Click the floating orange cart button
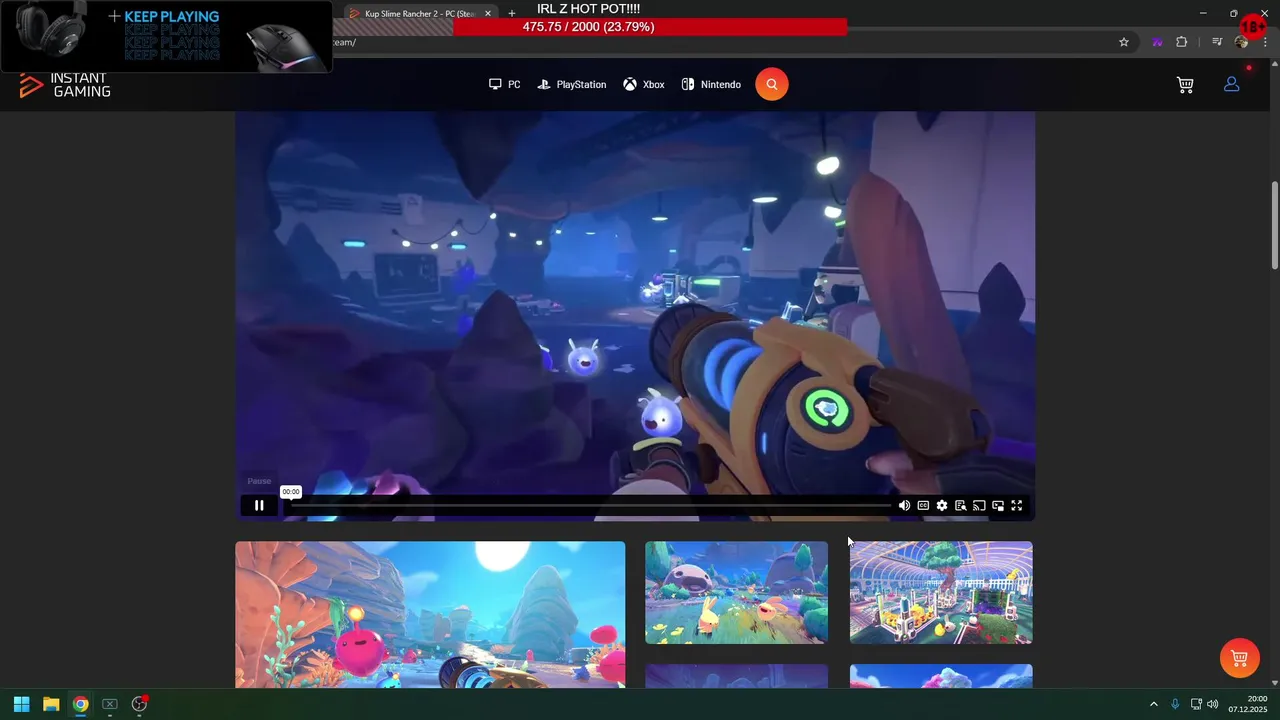Screen dimensions: 1280x720 (x=1240, y=658)
